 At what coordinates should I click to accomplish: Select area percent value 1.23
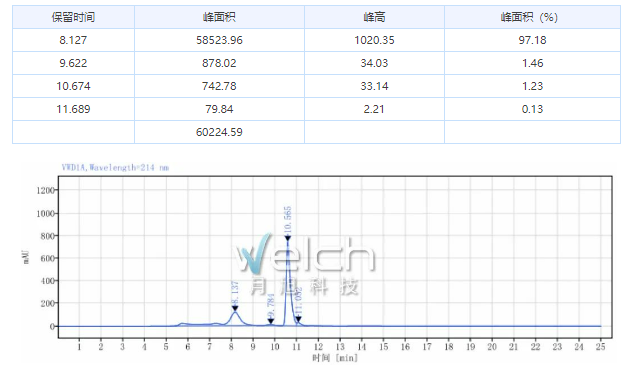(532, 86)
